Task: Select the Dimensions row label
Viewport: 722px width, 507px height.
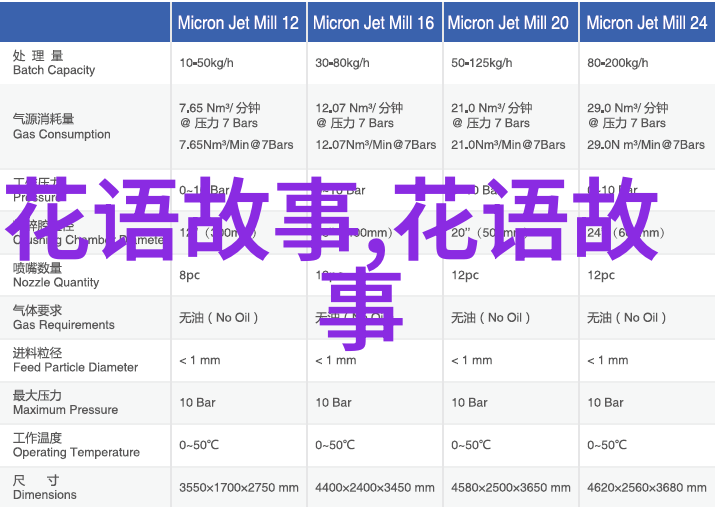Action: (45, 488)
